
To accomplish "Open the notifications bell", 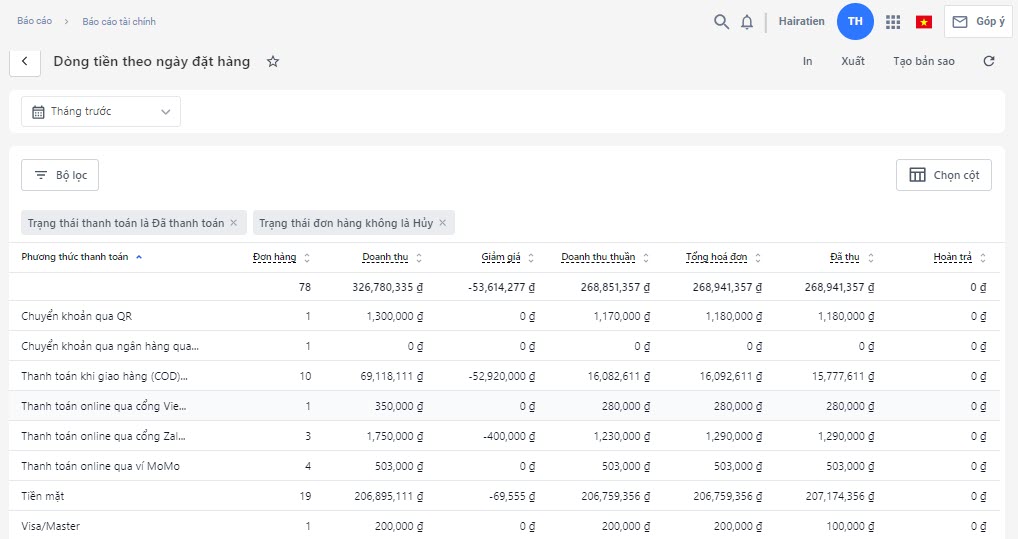I will (747, 22).
